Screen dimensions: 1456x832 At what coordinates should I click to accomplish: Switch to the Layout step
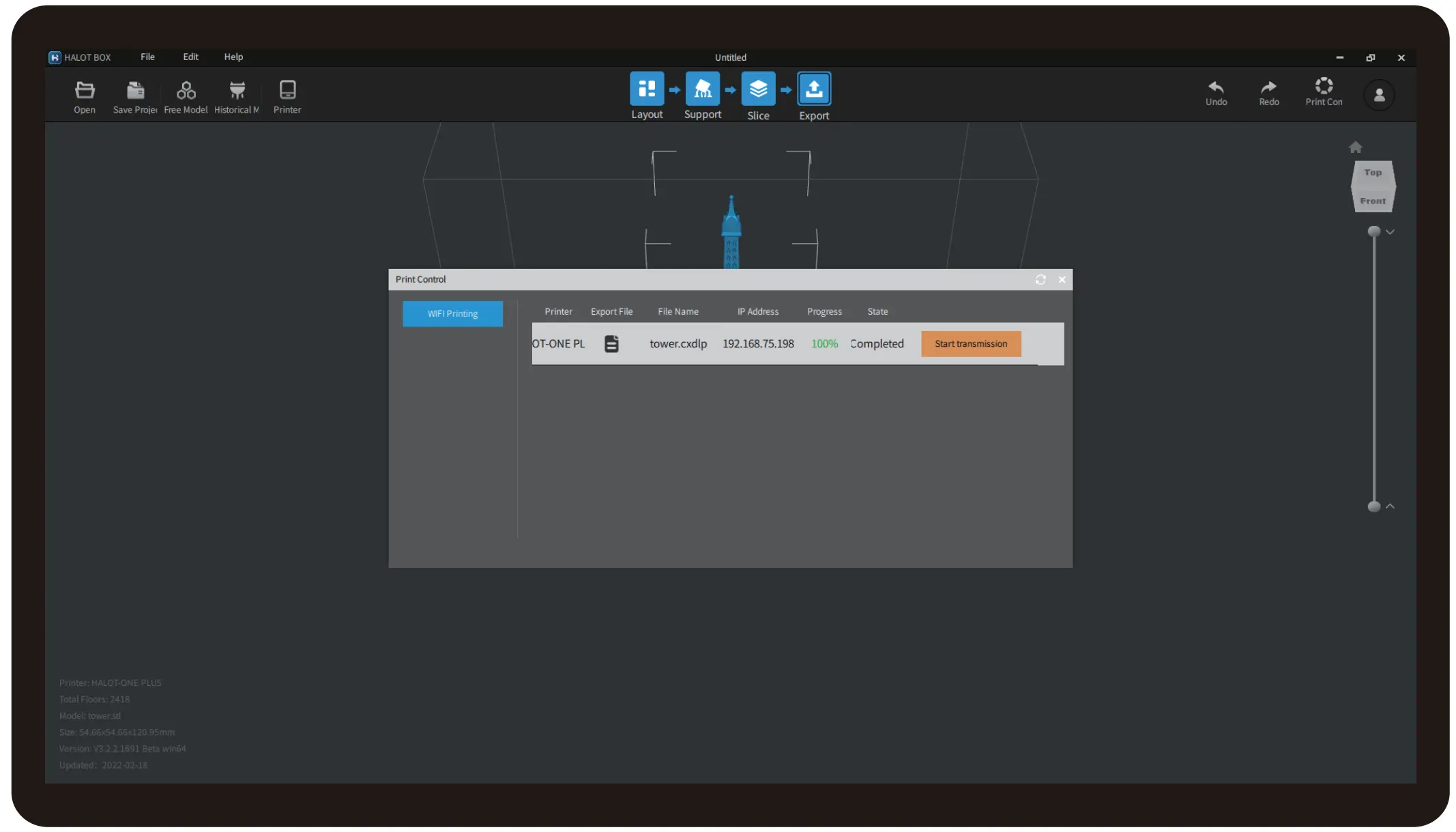tap(646, 89)
